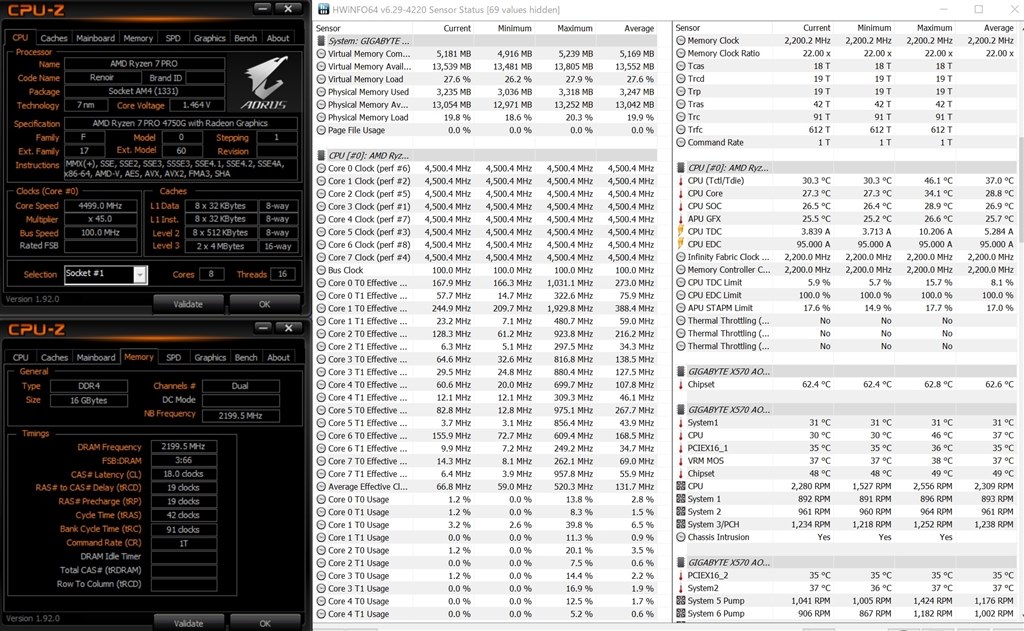Click the Chassis Intrusion sensor icon
The height and width of the screenshot is (631, 1024).
coord(680,538)
